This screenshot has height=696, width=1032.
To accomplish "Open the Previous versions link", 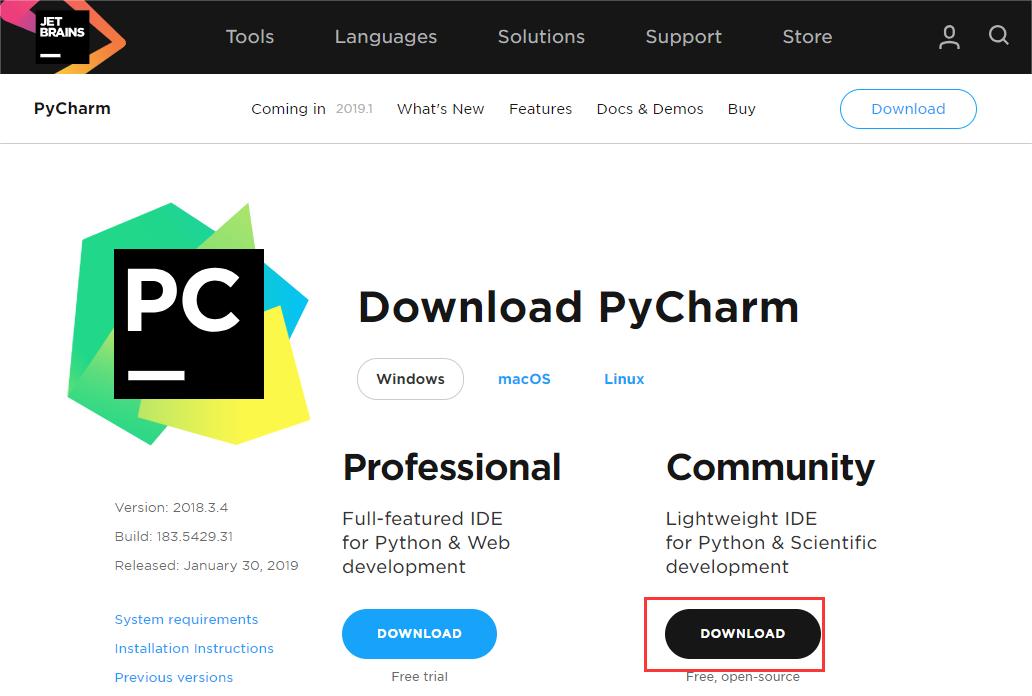I will [174, 678].
